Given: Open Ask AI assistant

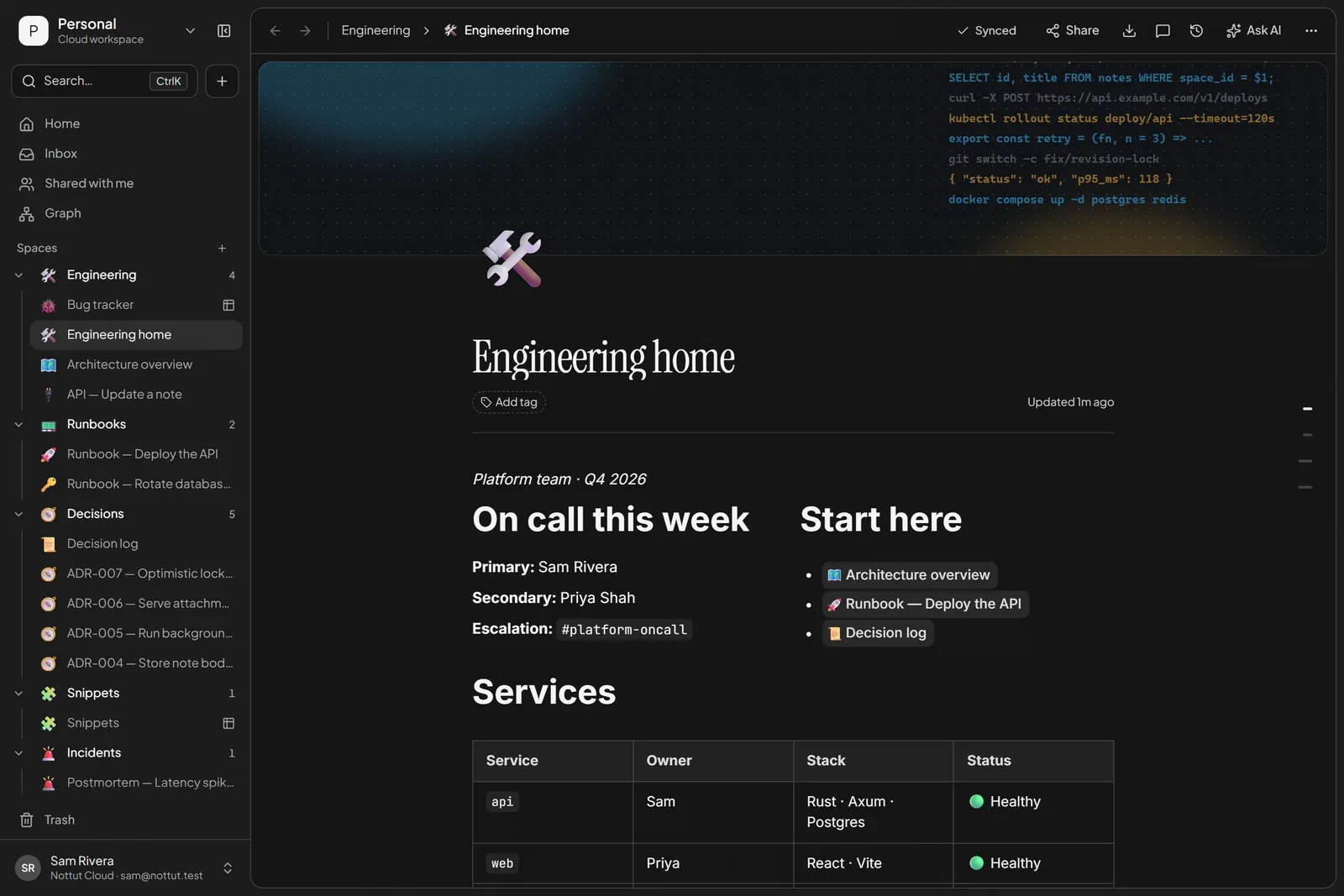Looking at the screenshot, I should click(x=1253, y=31).
